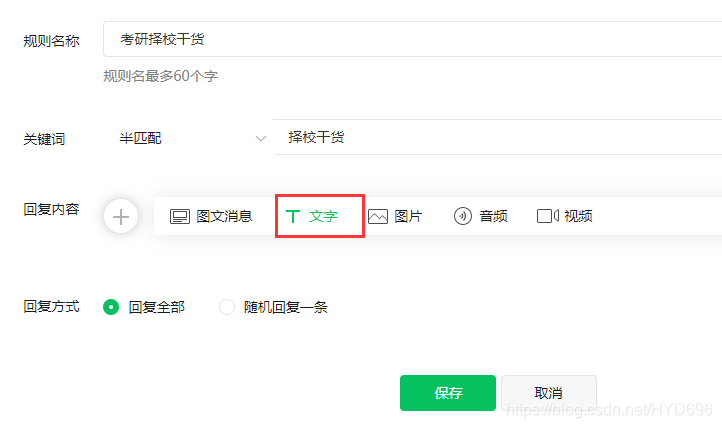Choose the 音频 label in reply types
This screenshot has width=722, height=428.
tap(494, 216)
